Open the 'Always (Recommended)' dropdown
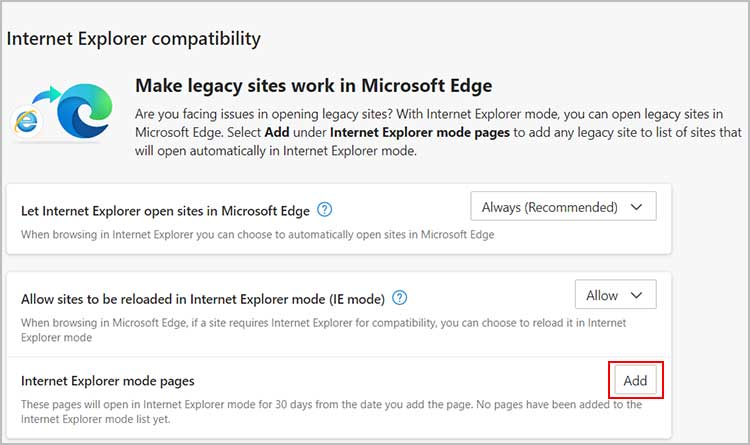Image resolution: width=750 pixels, height=445 pixels. (563, 206)
